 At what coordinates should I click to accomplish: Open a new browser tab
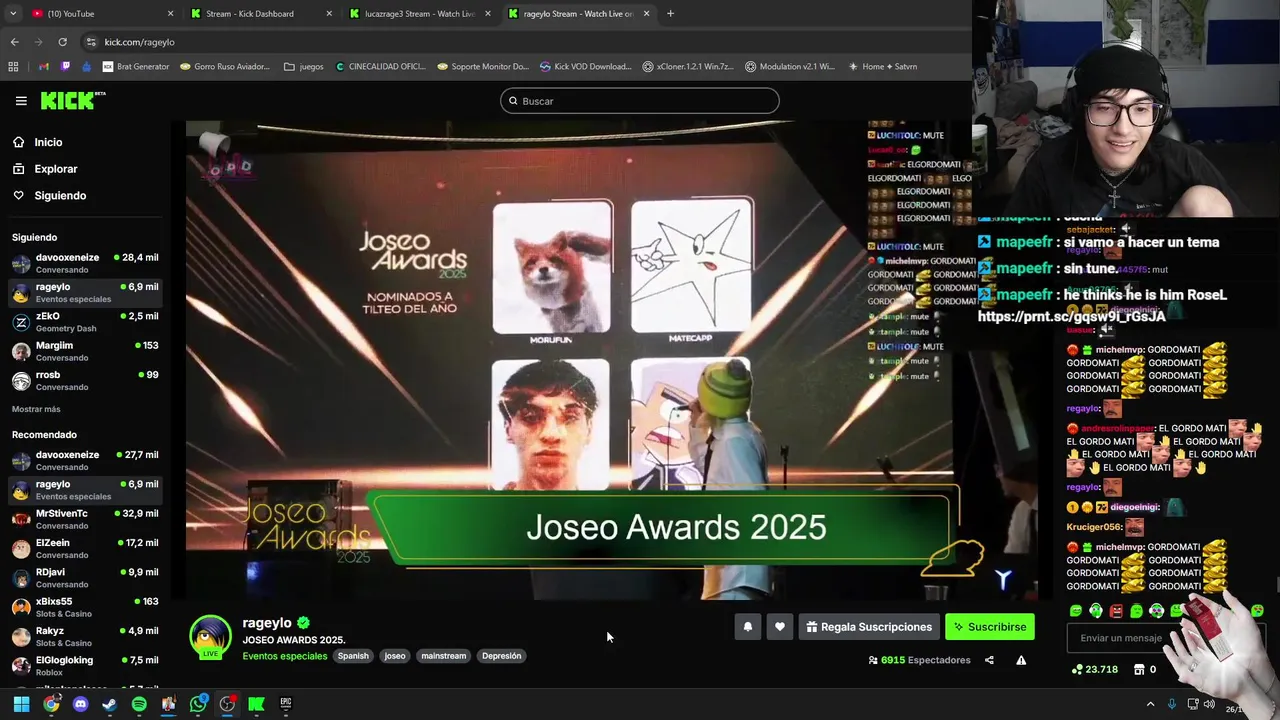(670, 14)
